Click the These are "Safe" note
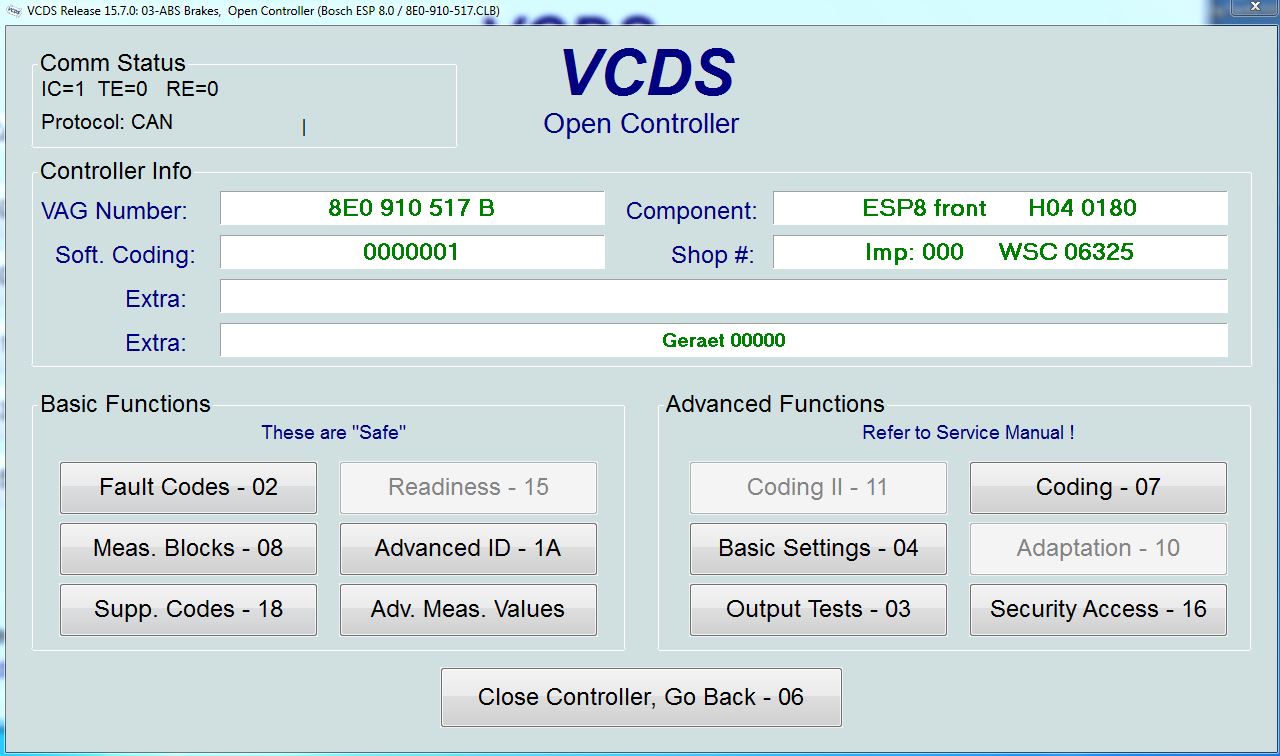Screen dimensions: 1280x756 point(334,433)
